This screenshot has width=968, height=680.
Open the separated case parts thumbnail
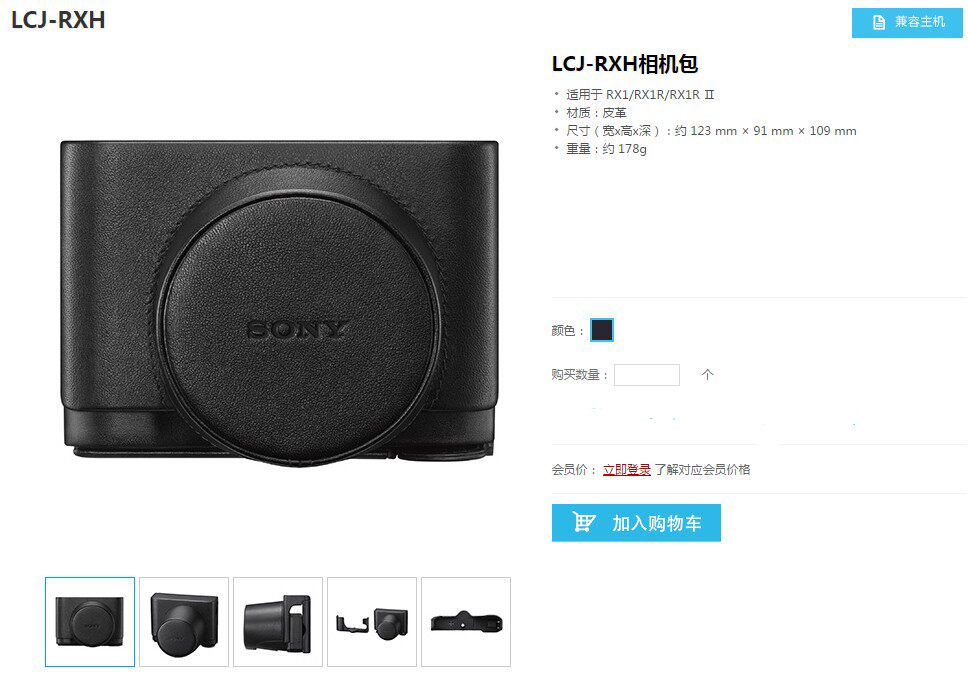tap(372, 622)
